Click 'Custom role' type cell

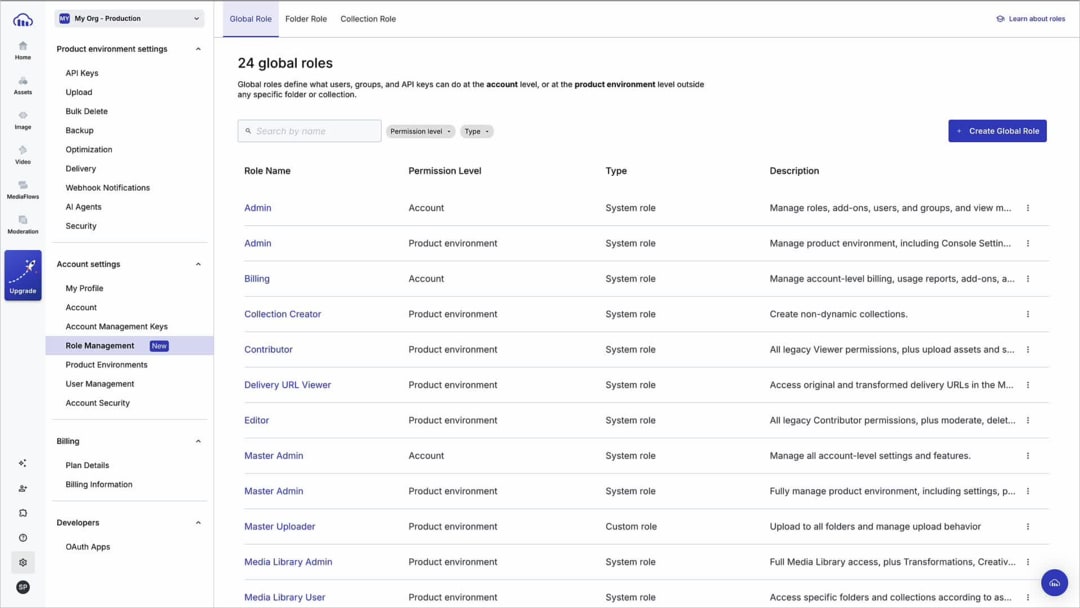pyautogui.click(x=631, y=527)
